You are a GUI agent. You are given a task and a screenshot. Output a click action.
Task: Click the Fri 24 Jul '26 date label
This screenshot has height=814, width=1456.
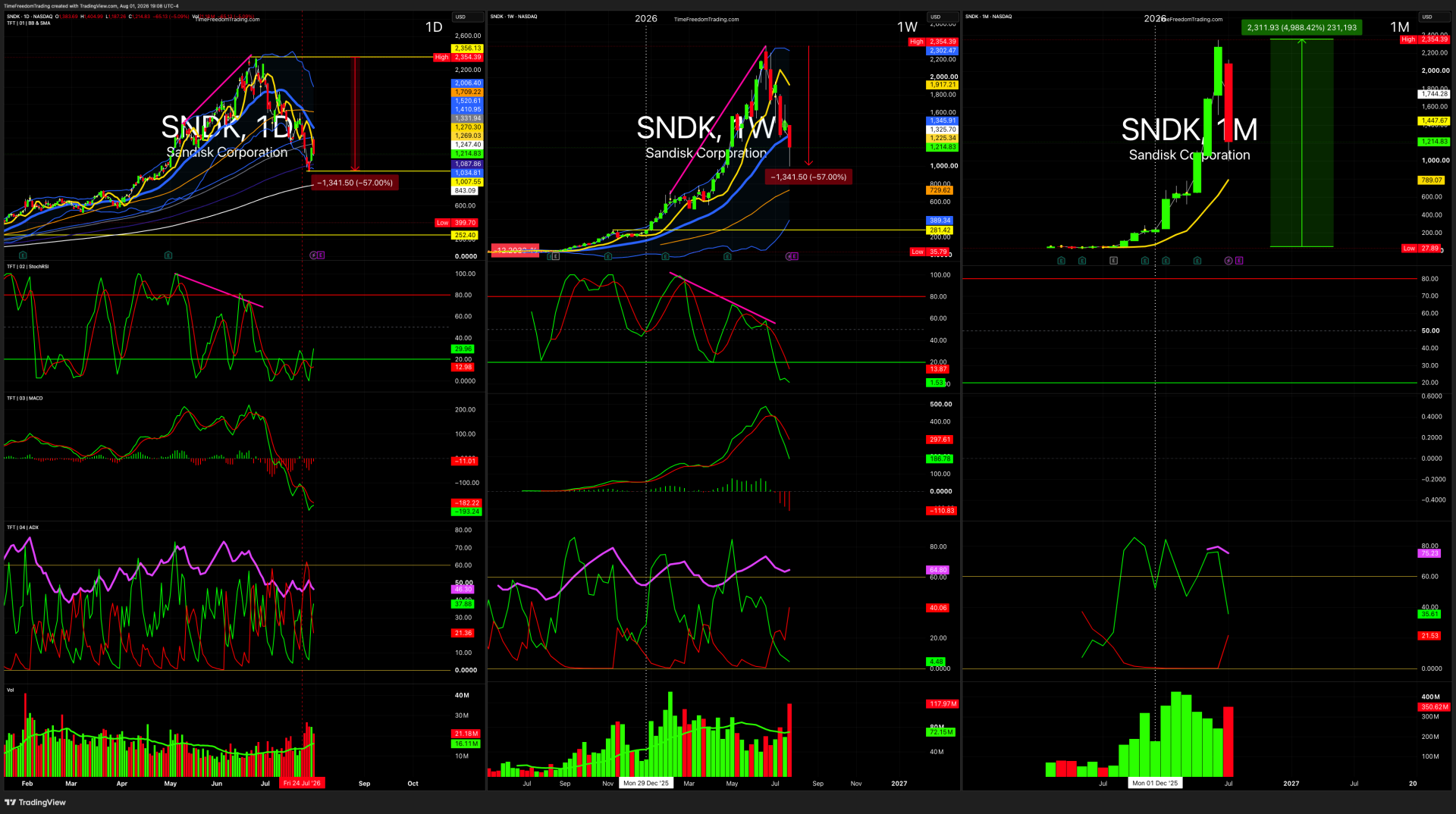pyautogui.click(x=302, y=783)
